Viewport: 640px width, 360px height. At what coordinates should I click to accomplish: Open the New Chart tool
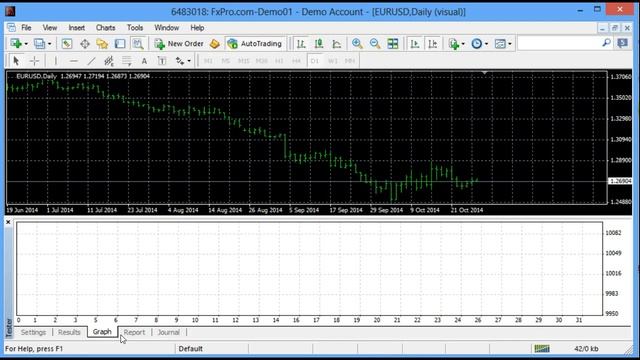click(16, 44)
